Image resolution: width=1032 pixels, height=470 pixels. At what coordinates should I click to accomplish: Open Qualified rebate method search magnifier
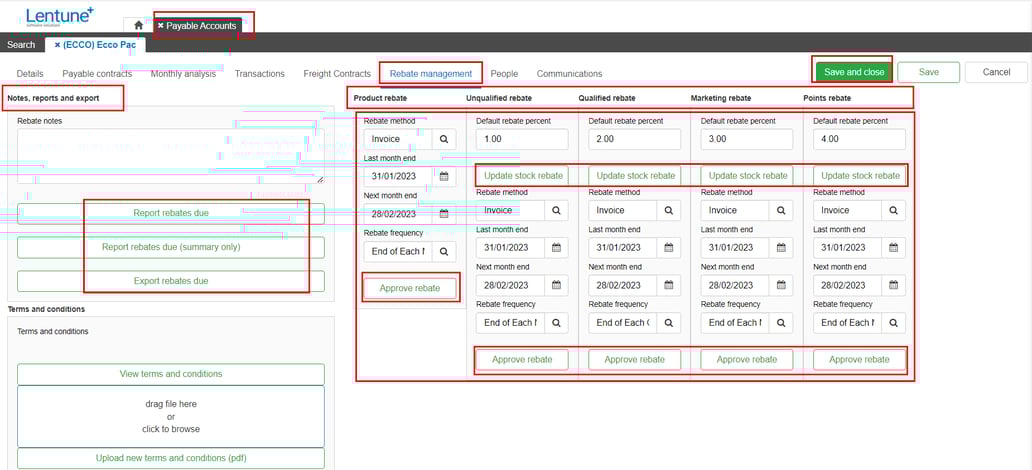click(x=669, y=210)
